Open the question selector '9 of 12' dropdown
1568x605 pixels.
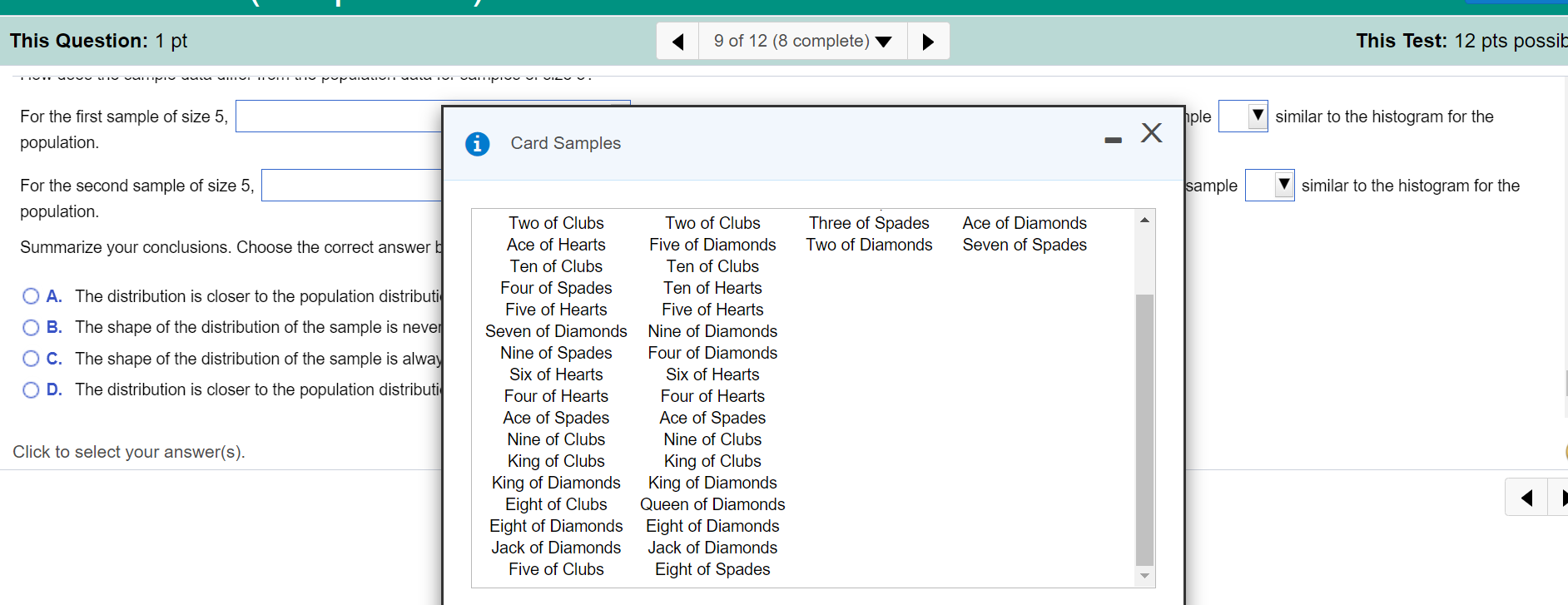[802, 42]
